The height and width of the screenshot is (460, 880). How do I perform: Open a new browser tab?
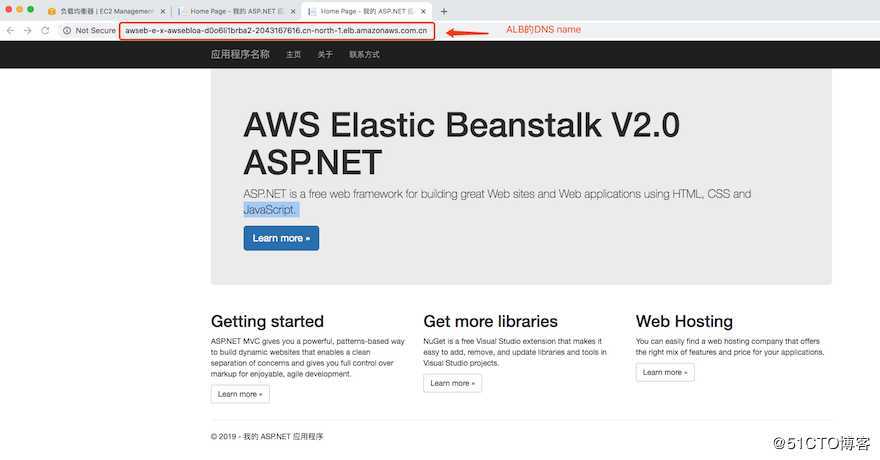pos(444,11)
